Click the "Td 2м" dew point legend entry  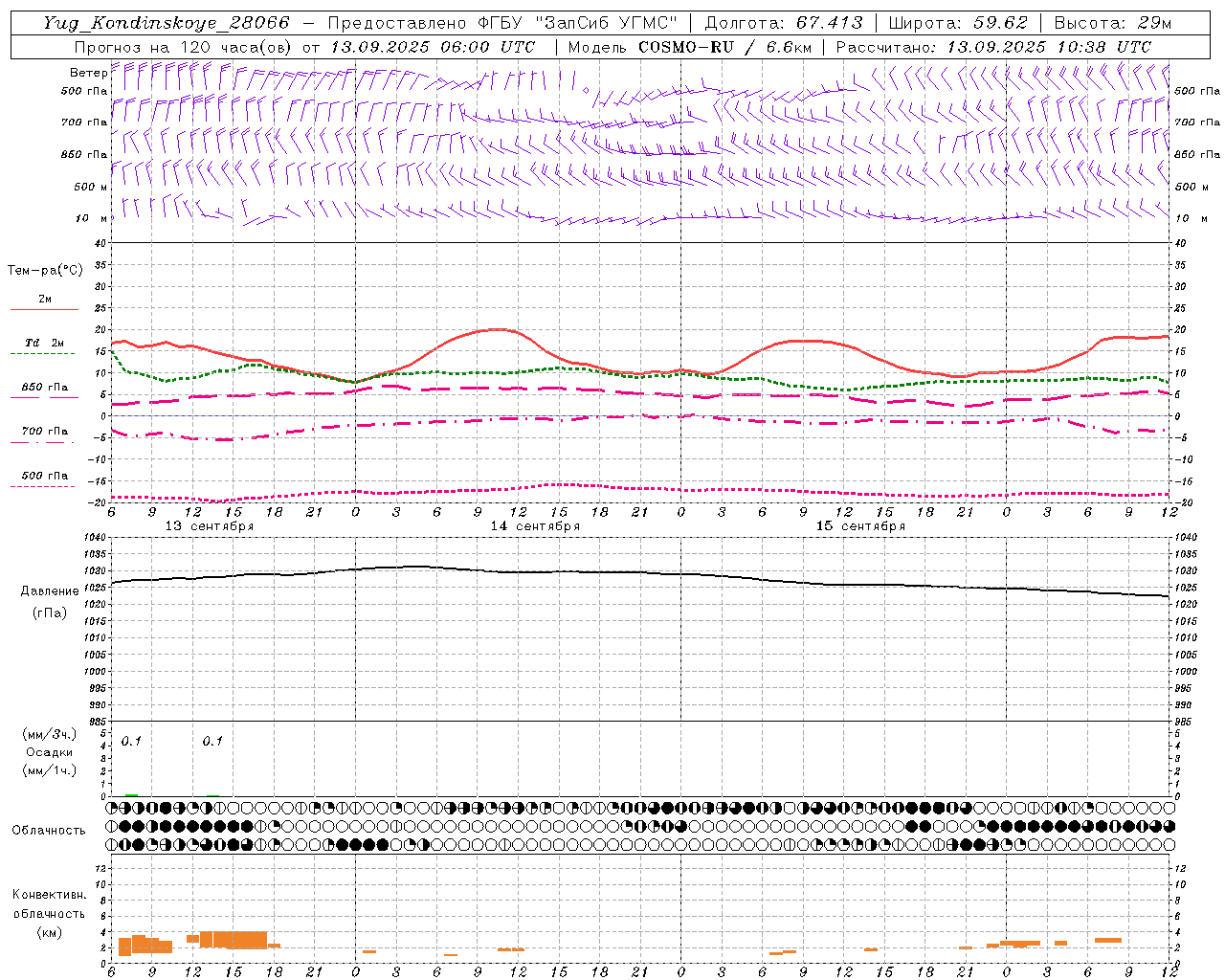45,343
